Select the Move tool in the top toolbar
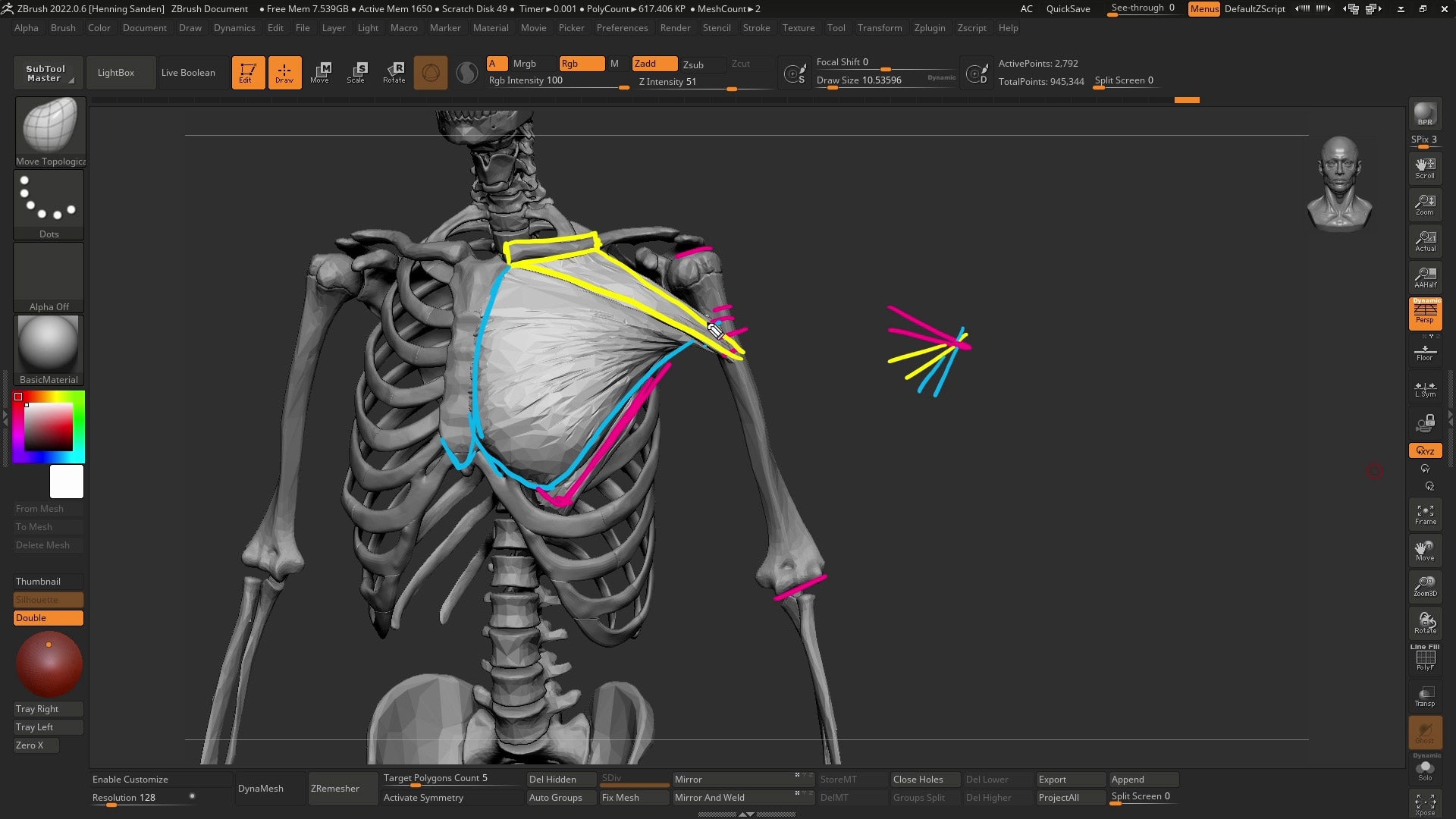This screenshot has height=819, width=1456. tap(321, 72)
